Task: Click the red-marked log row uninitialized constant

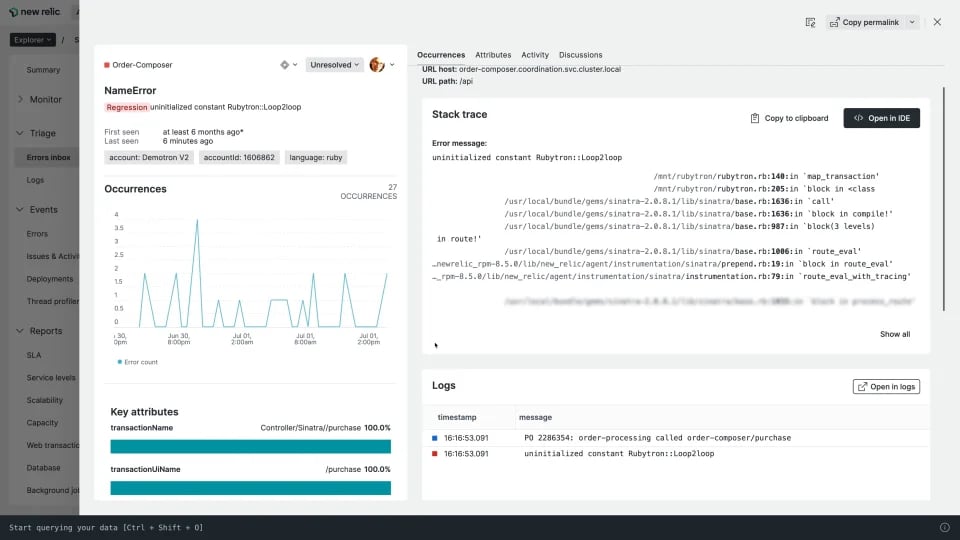Action: [676, 454]
